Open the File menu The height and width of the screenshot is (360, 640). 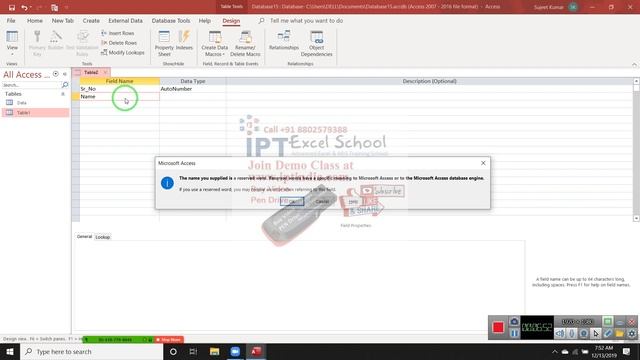click(11, 20)
